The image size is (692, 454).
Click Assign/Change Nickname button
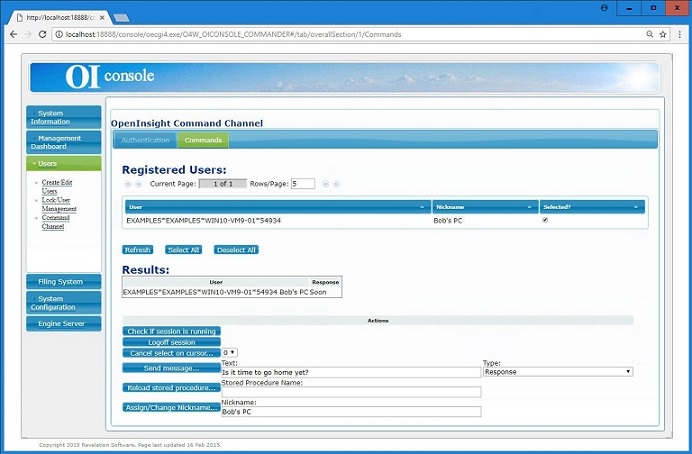click(171, 407)
